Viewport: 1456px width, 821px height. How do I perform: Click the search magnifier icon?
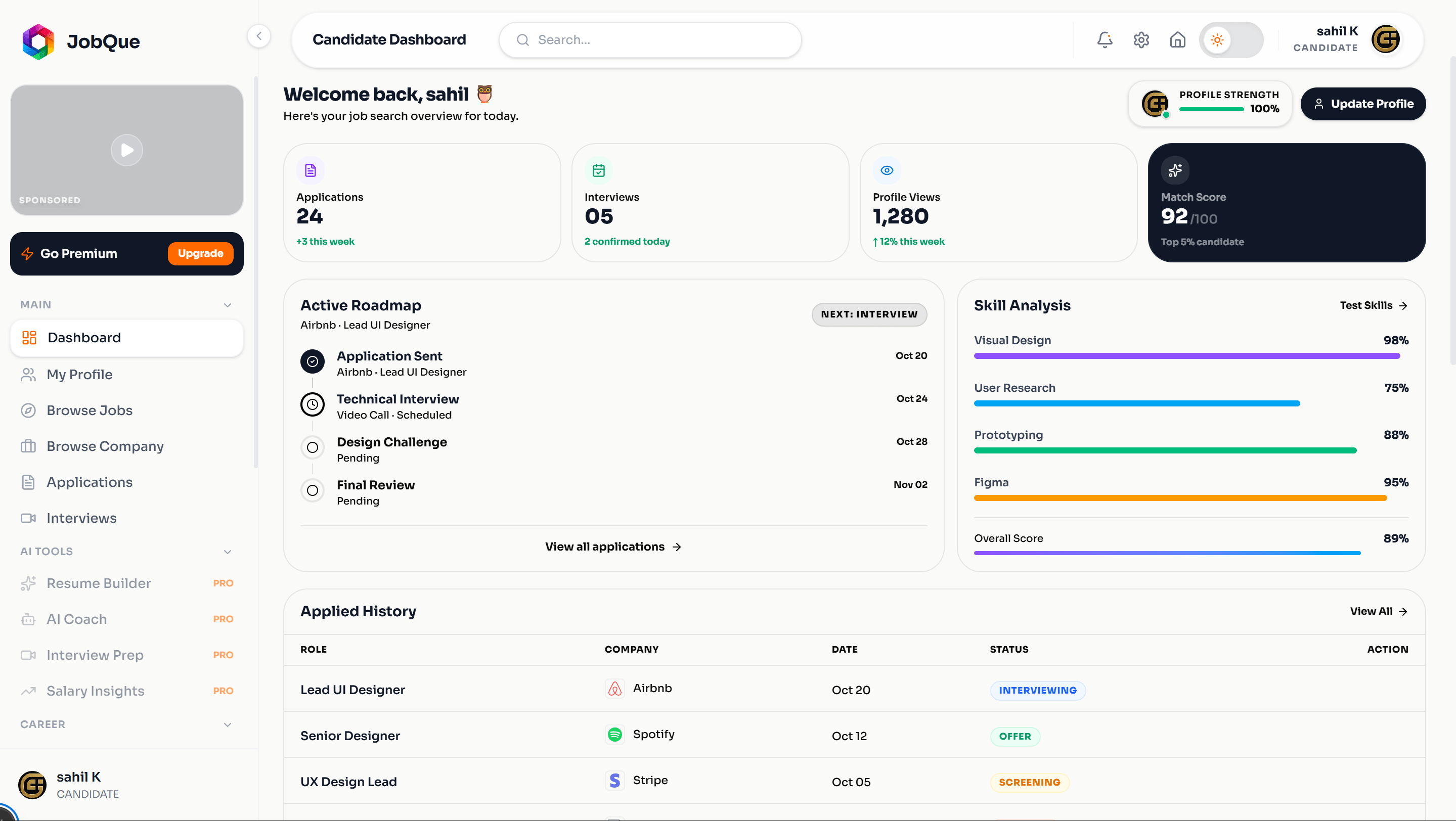[523, 40]
